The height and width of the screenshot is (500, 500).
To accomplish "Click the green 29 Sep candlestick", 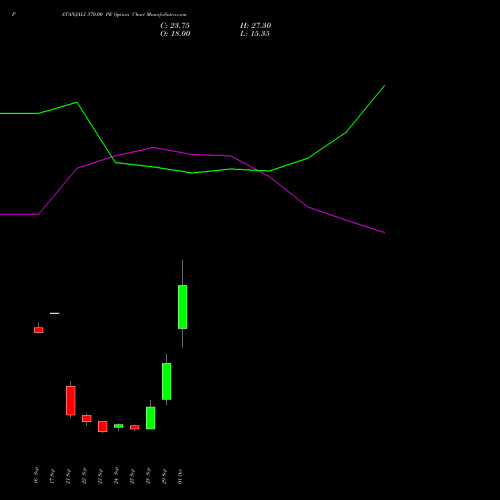I will (167, 381).
